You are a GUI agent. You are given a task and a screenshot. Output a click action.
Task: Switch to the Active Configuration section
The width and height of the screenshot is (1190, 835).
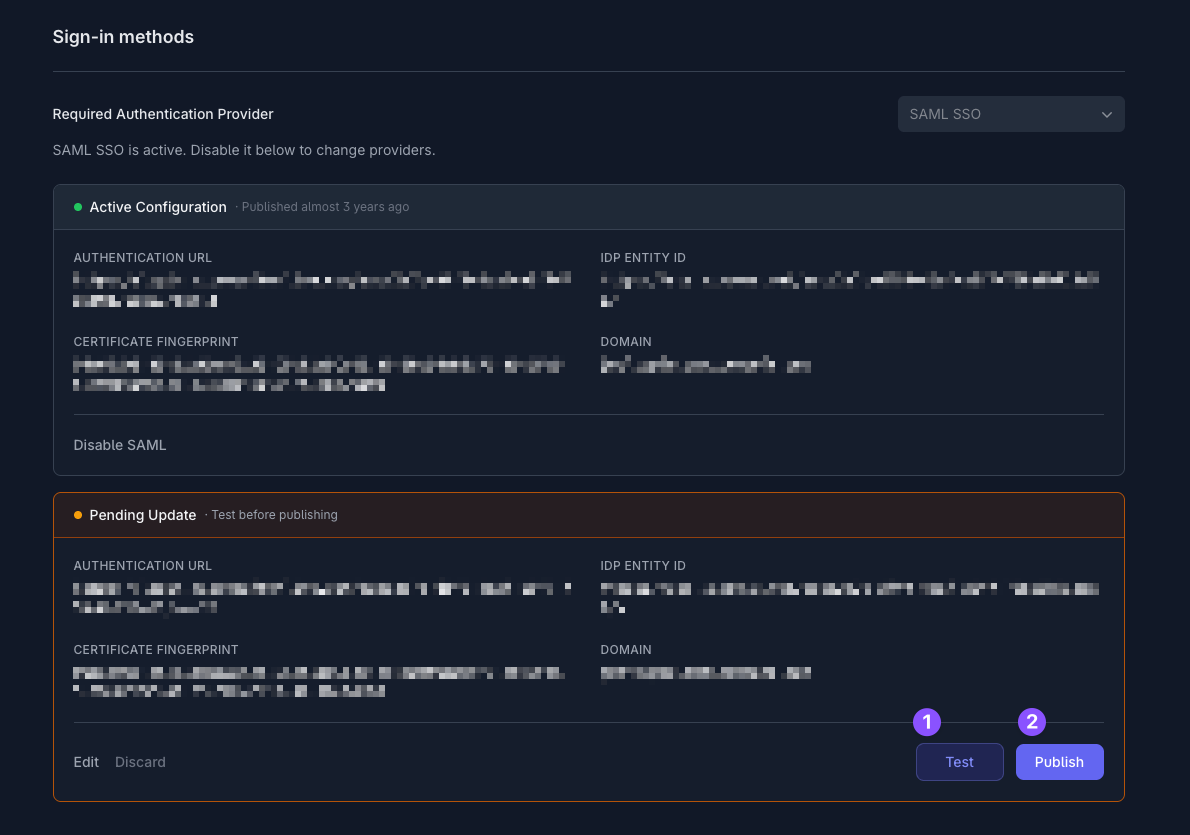pos(157,207)
